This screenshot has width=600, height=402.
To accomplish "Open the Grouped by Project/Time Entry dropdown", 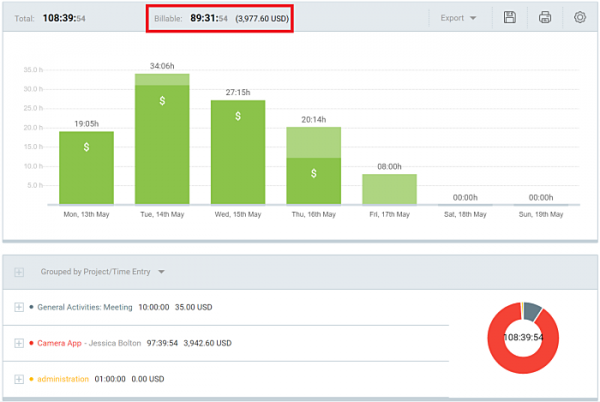I will point(102,271).
